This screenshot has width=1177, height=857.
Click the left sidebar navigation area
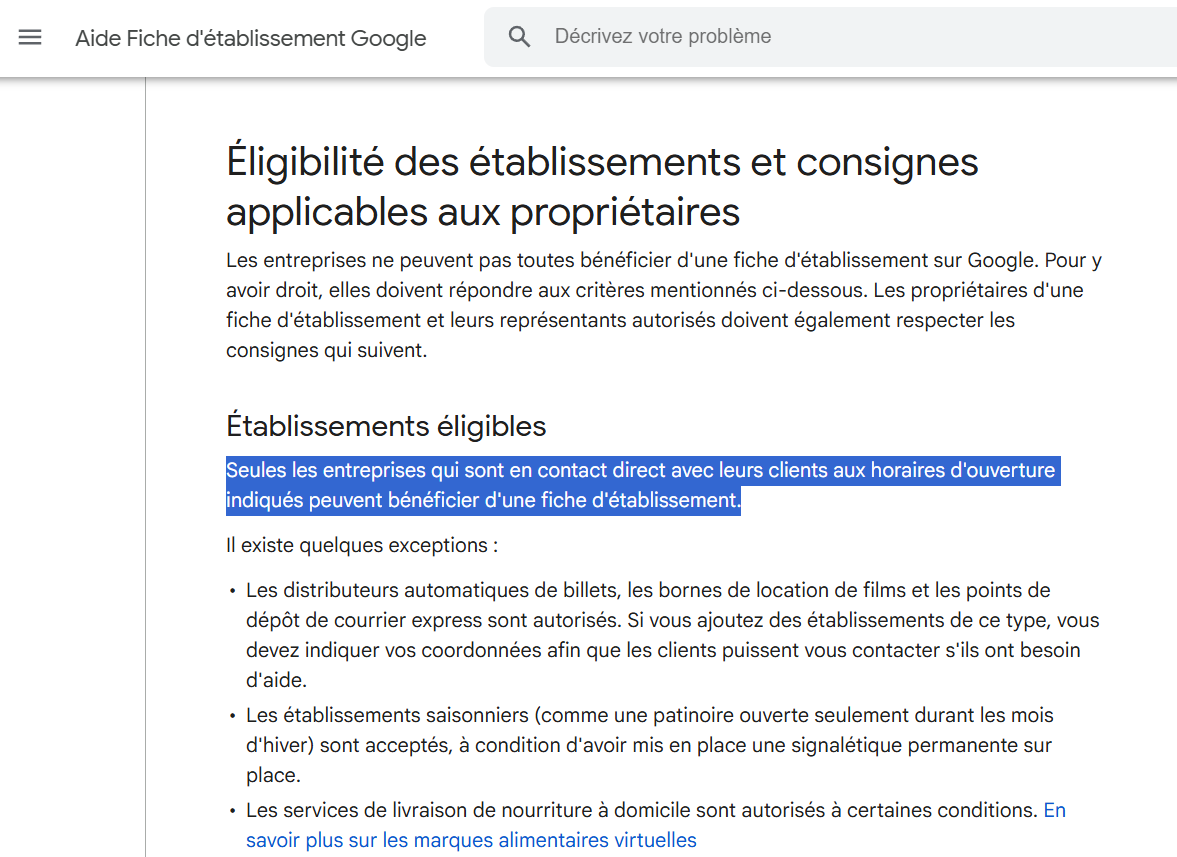click(70, 450)
